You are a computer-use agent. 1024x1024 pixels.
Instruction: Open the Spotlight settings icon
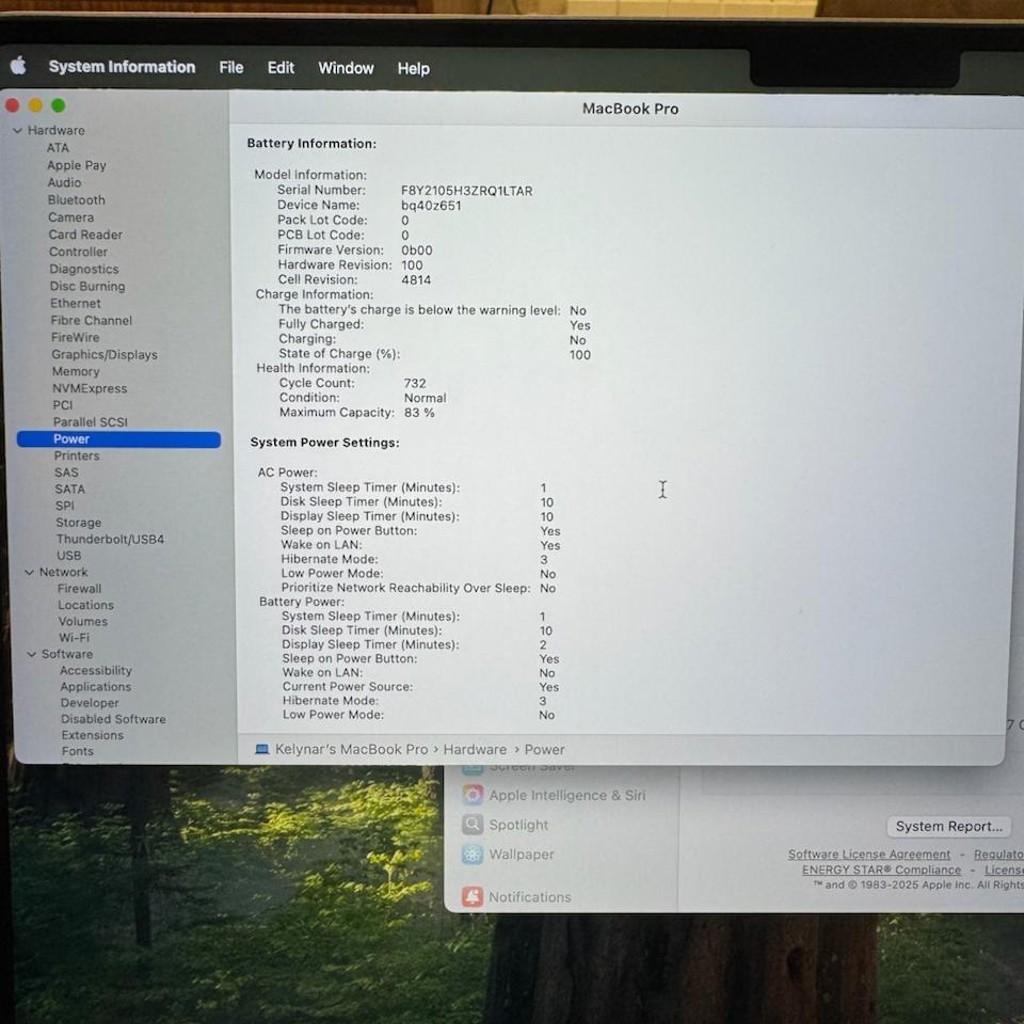[x=472, y=824]
